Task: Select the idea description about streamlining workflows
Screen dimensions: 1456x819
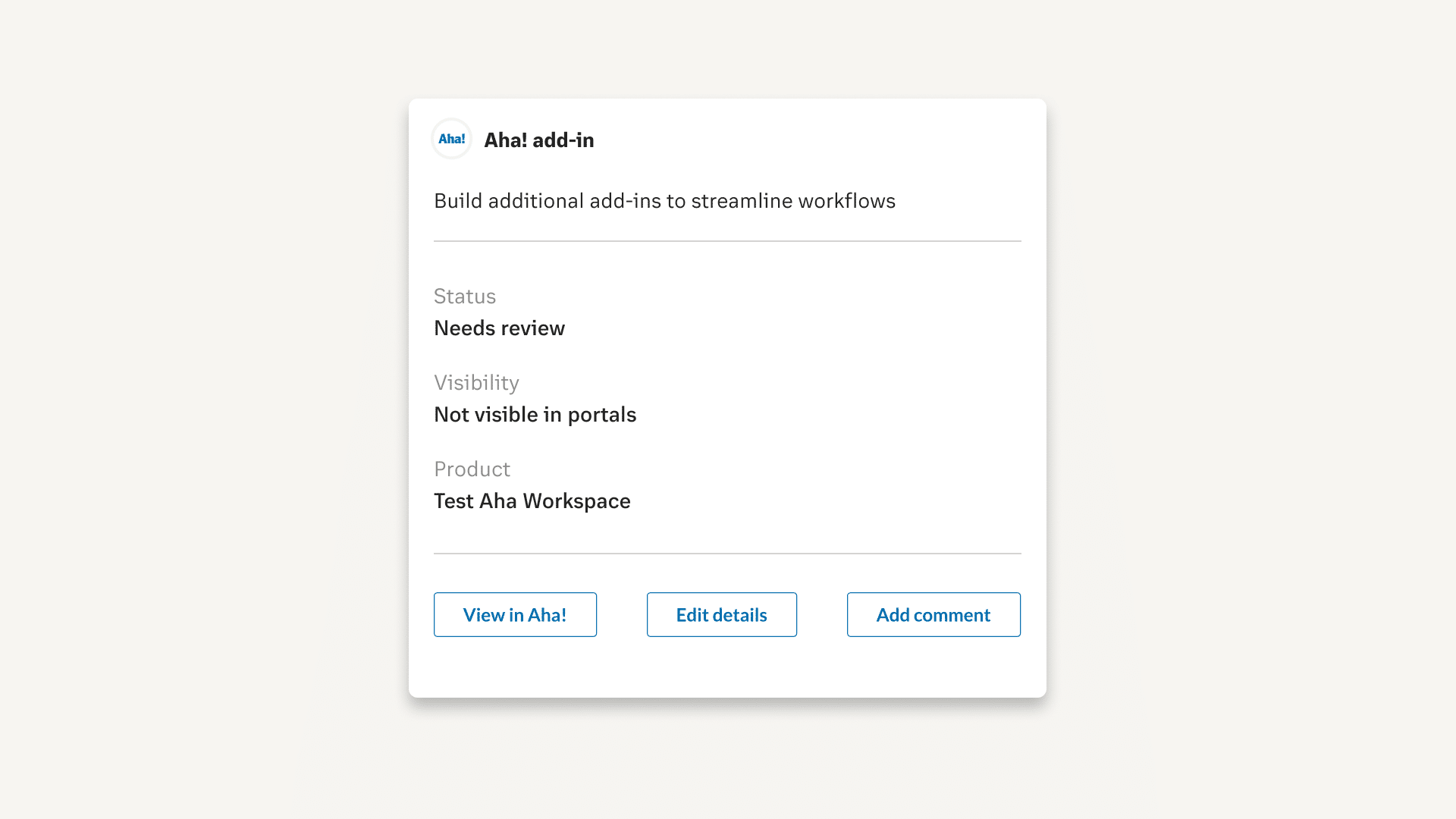Action: [664, 201]
